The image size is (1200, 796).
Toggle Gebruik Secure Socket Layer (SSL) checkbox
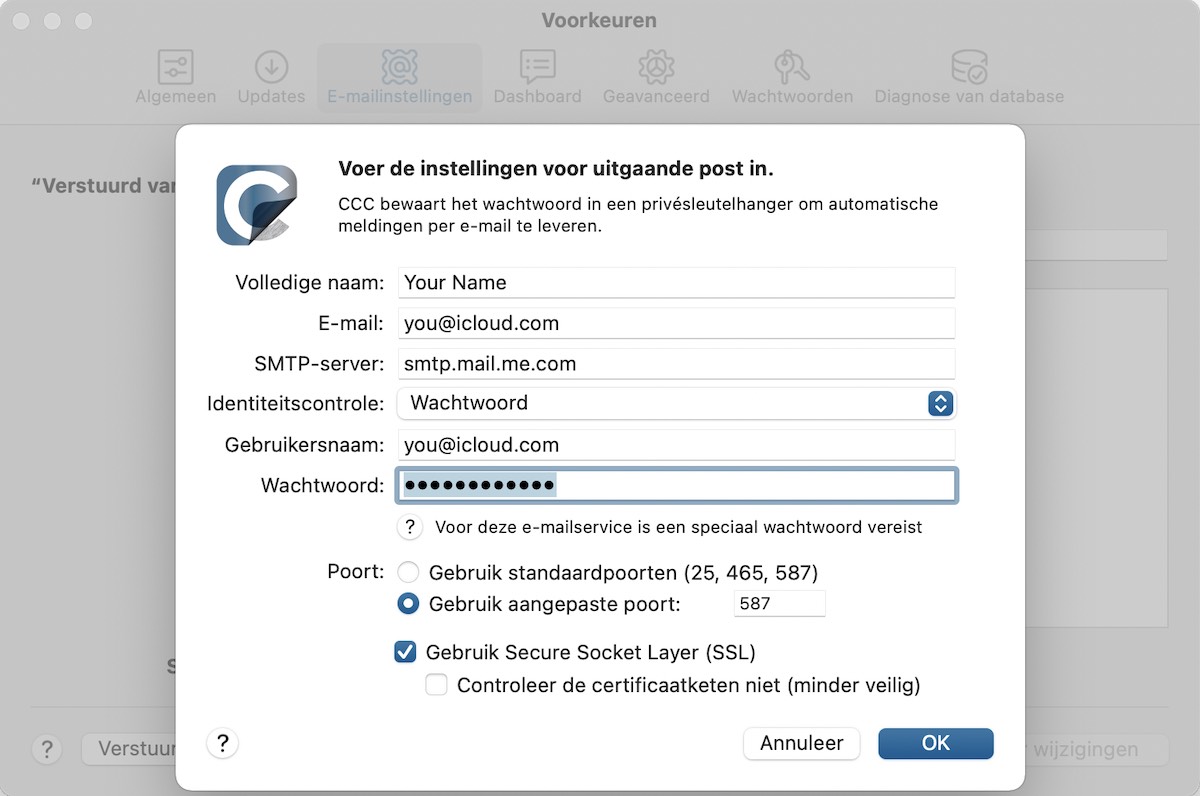point(405,653)
